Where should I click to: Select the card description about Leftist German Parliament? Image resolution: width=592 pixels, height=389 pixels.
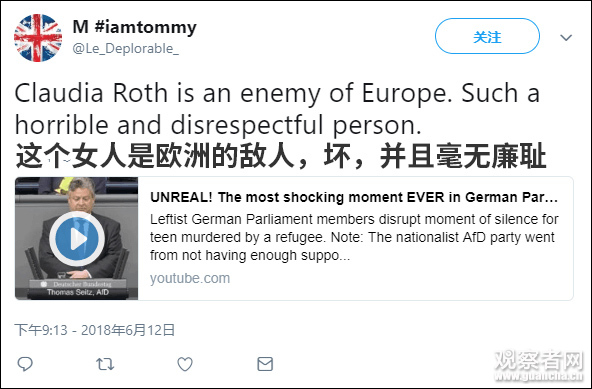[x=354, y=237]
